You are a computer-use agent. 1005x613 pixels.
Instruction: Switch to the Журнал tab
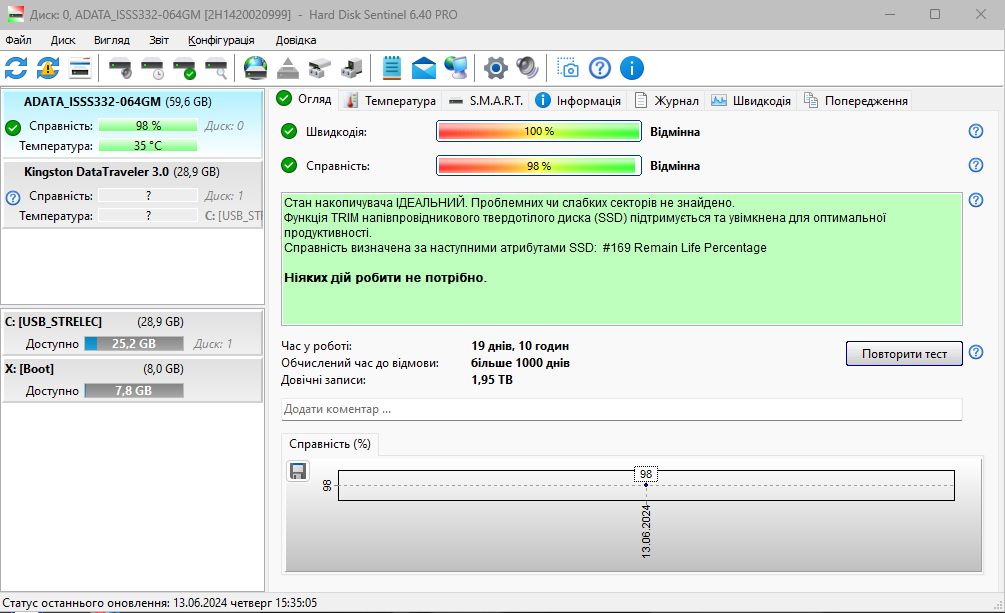pyautogui.click(x=667, y=101)
